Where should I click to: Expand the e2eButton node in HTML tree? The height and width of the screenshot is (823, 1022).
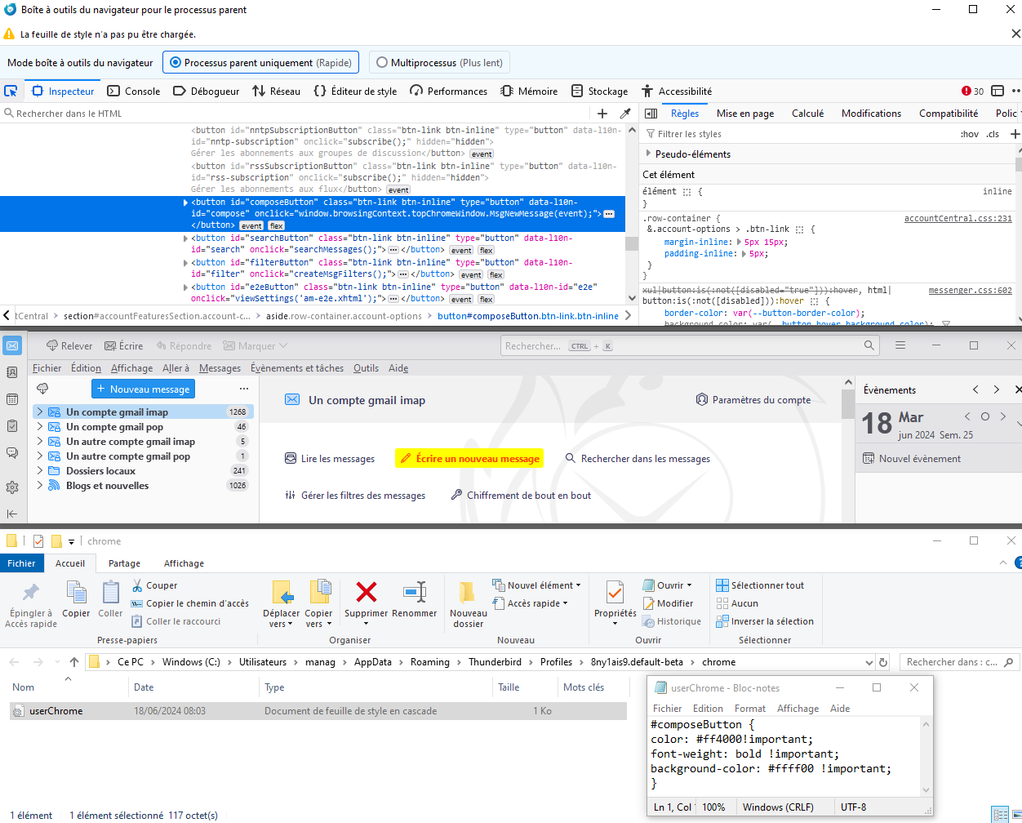click(186, 287)
